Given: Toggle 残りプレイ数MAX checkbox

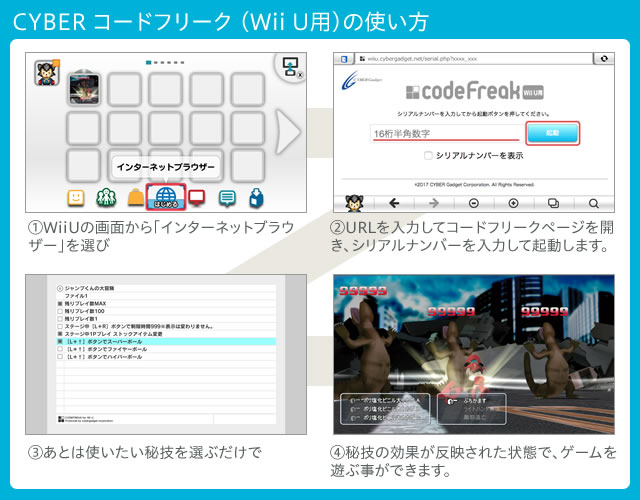Looking at the screenshot, I should pos(60,304).
